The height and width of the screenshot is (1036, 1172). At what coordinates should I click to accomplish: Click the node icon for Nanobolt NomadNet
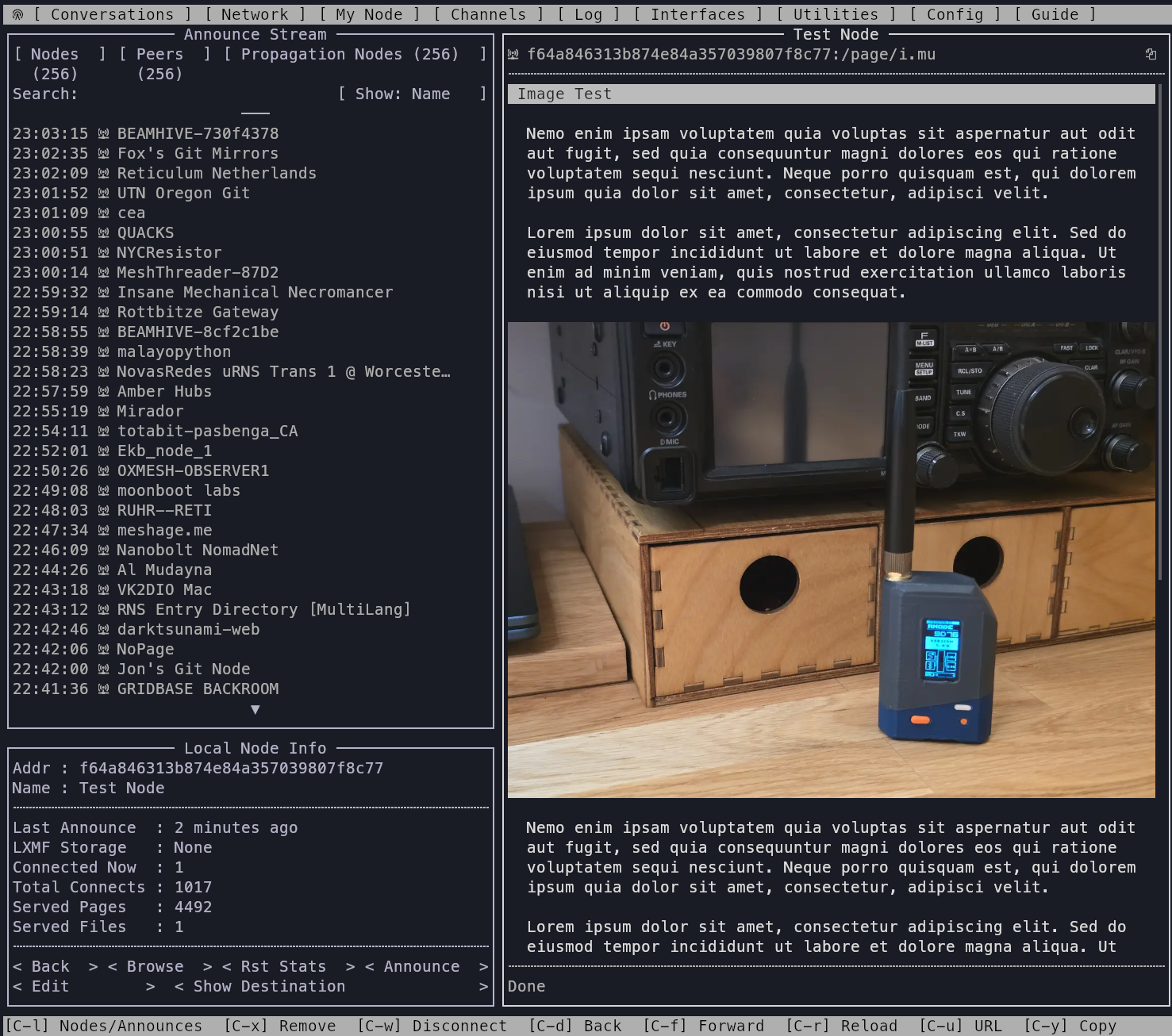(103, 550)
